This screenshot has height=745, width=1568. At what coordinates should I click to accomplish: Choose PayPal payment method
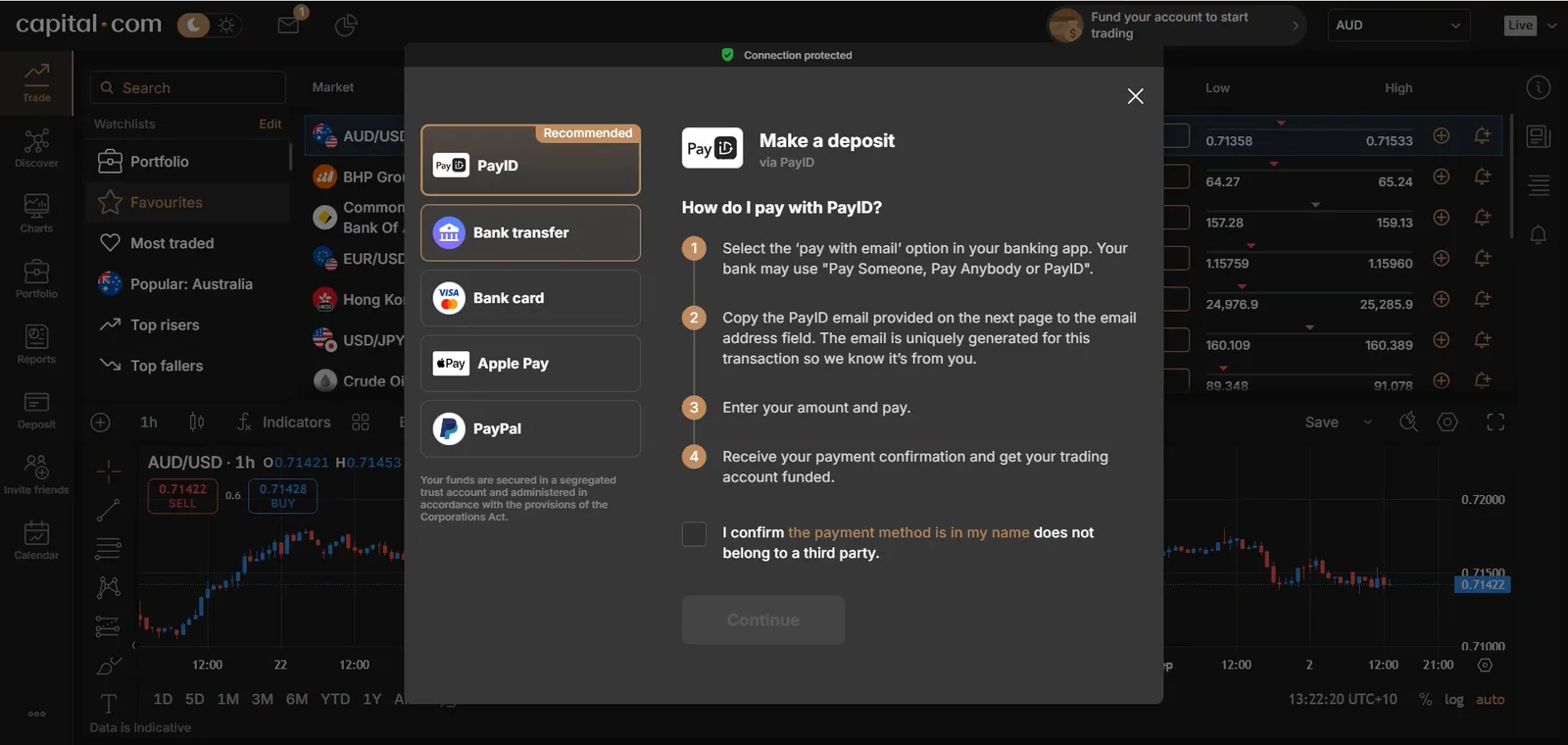tap(530, 428)
